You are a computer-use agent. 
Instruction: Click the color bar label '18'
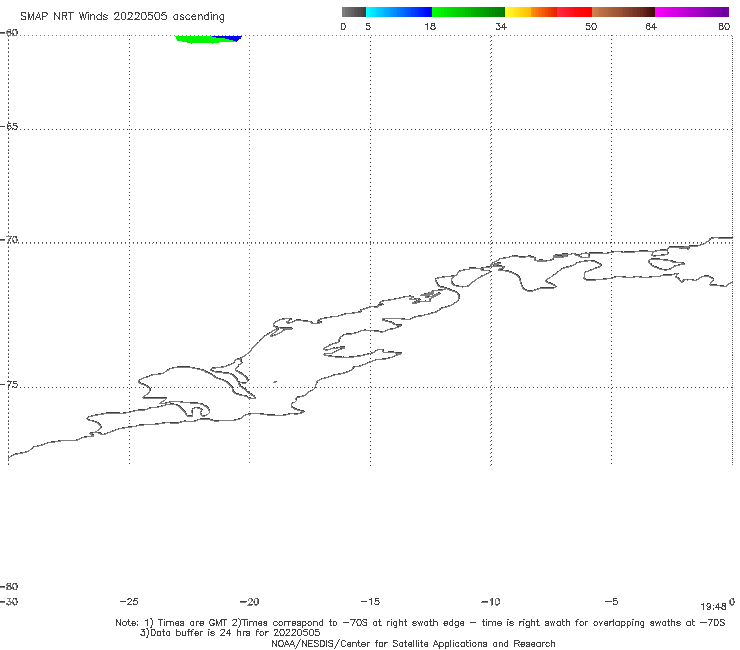click(430, 26)
